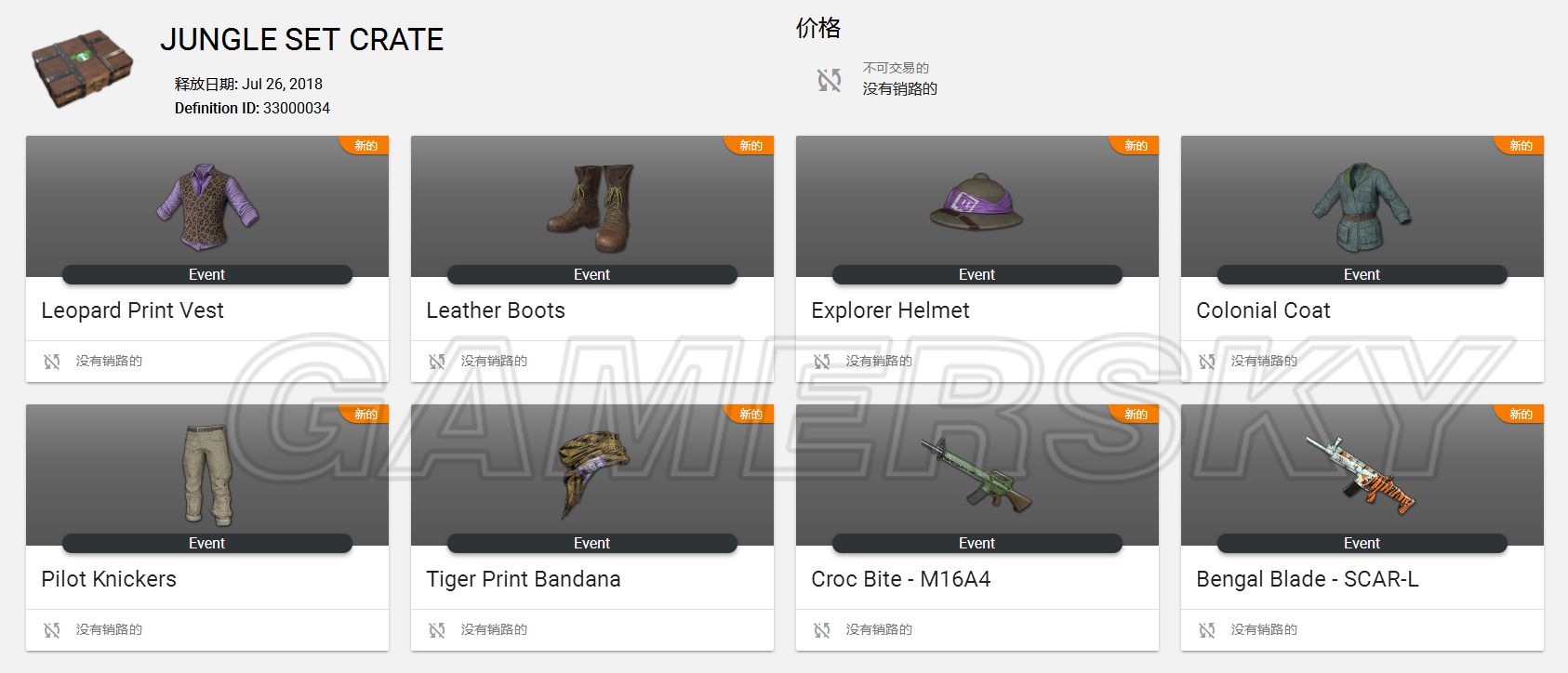This screenshot has width=1568, height=673.
Task: Click the Tiger Print Bandana title
Action: click(x=524, y=579)
